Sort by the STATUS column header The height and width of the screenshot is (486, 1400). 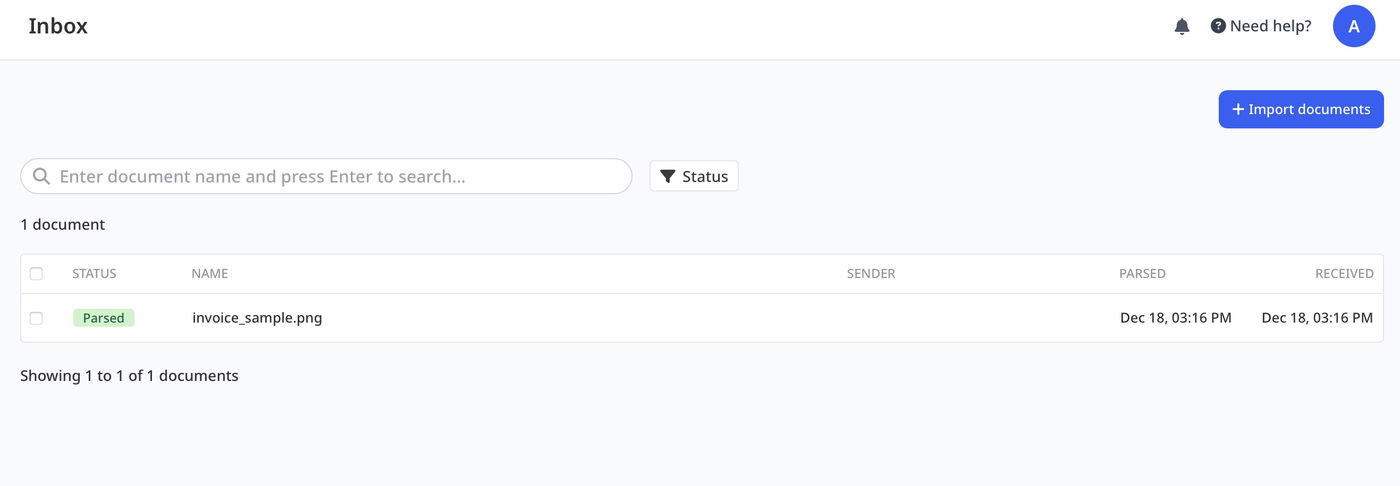94,273
